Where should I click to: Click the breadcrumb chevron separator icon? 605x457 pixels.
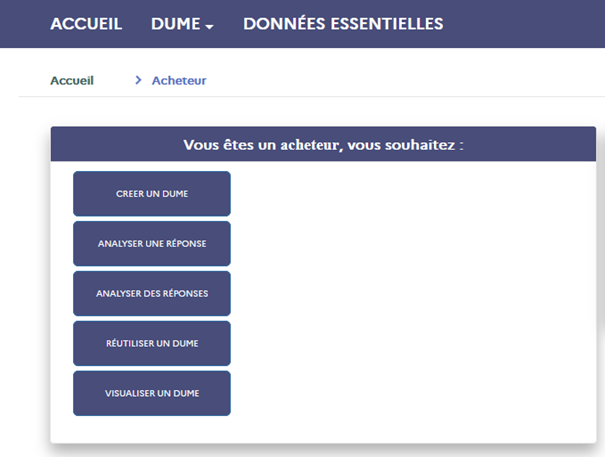[138, 80]
